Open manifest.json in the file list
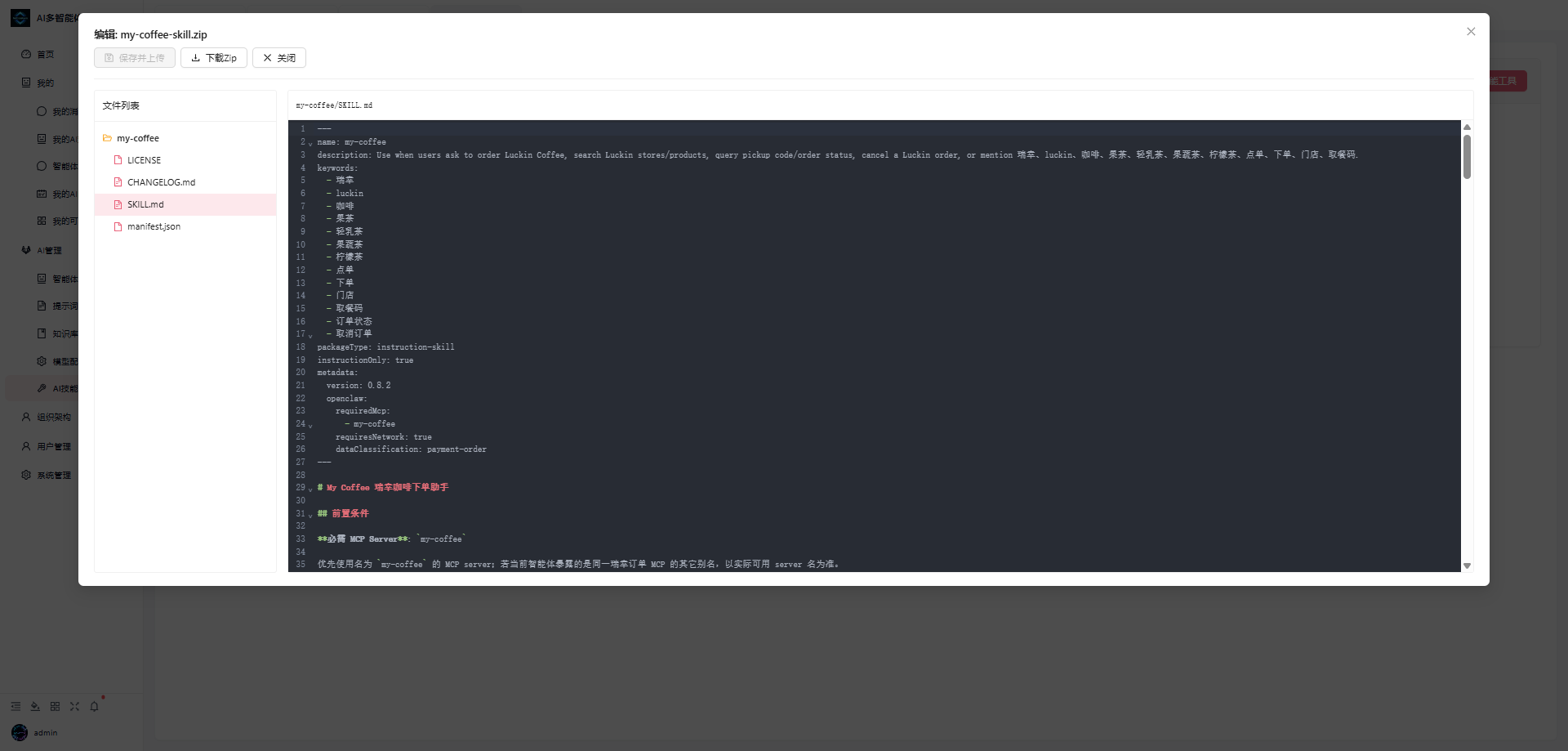Image resolution: width=1568 pixels, height=751 pixels. (x=185, y=226)
